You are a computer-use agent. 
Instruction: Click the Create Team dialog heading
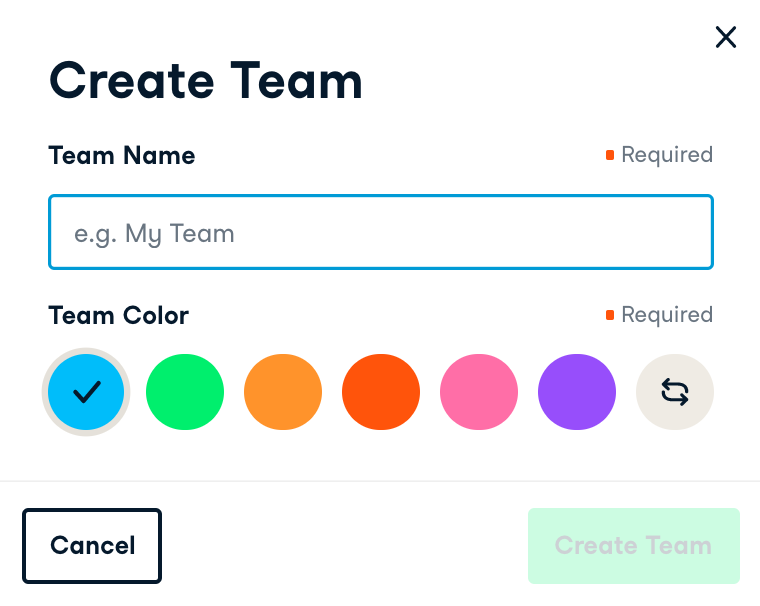click(x=206, y=81)
